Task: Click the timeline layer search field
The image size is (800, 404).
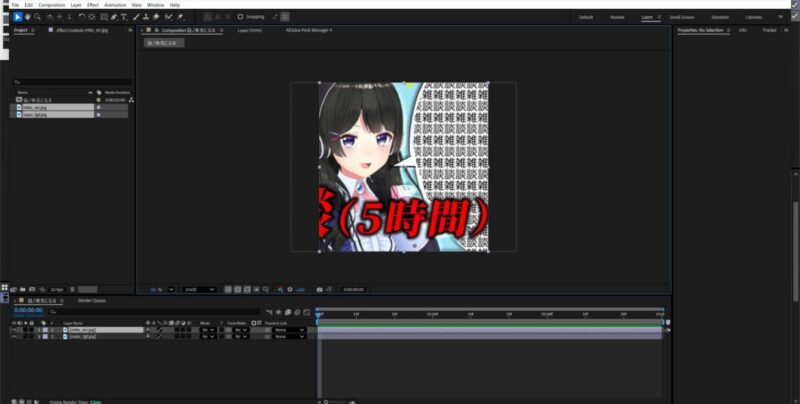Action: pyautogui.click(x=155, y=311)
